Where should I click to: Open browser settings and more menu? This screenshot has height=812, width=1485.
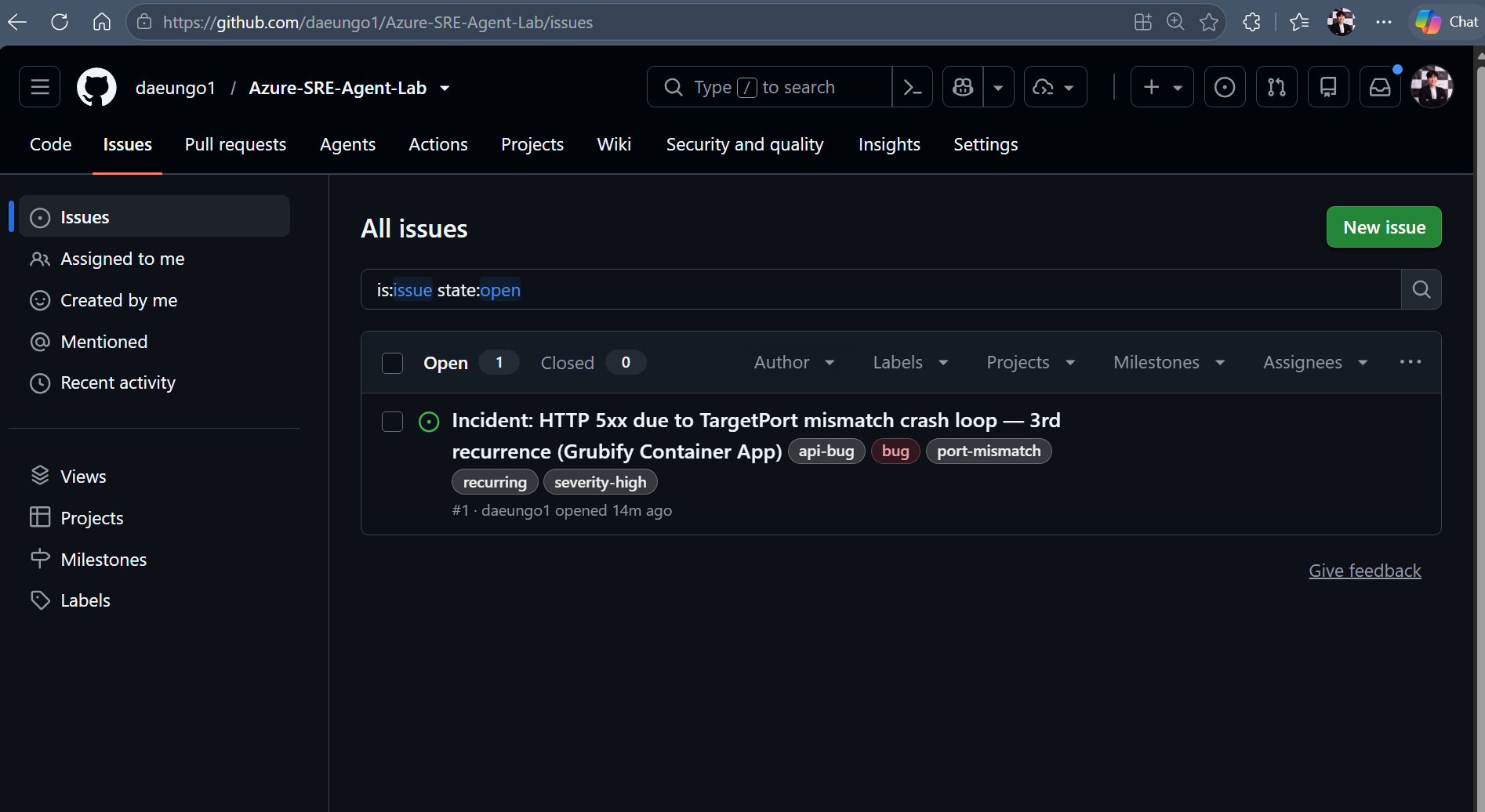coord(1384,22)
